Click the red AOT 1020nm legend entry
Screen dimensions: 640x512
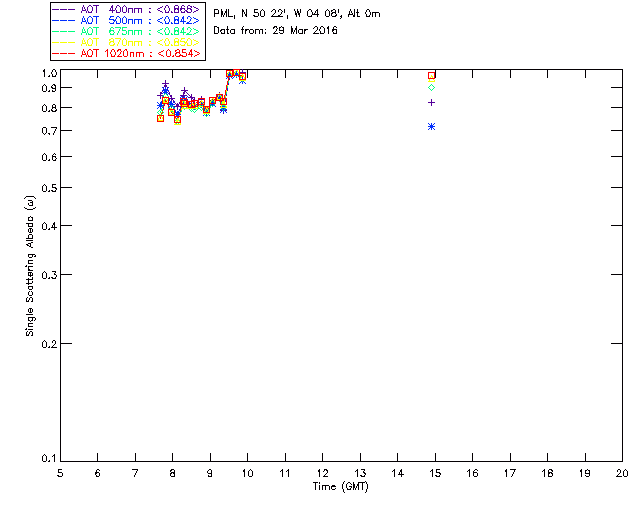[126, 53]
